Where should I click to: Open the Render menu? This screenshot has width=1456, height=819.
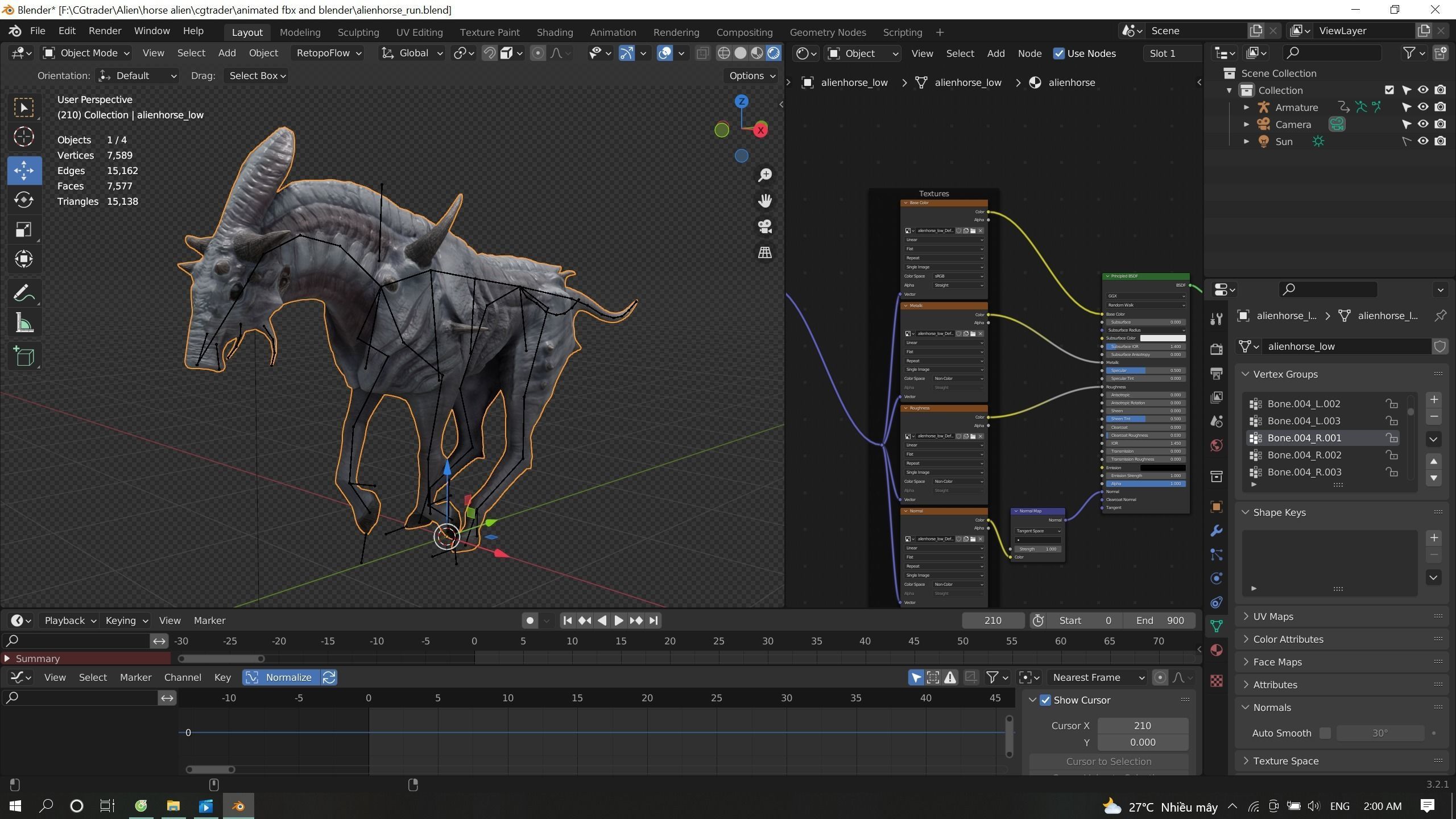(105, 31)
